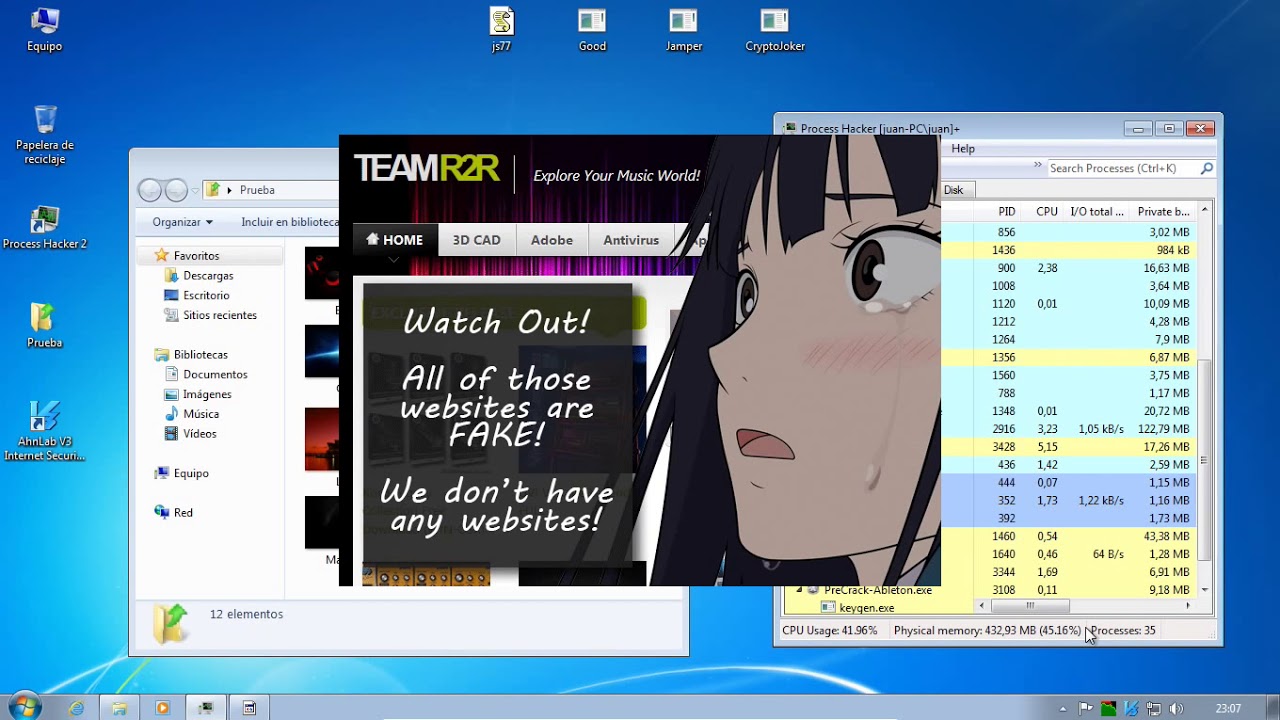Click the '122,79 MB' private bytes cell
This screenshot has height=720, width=1280.
tap(1163, 429)
